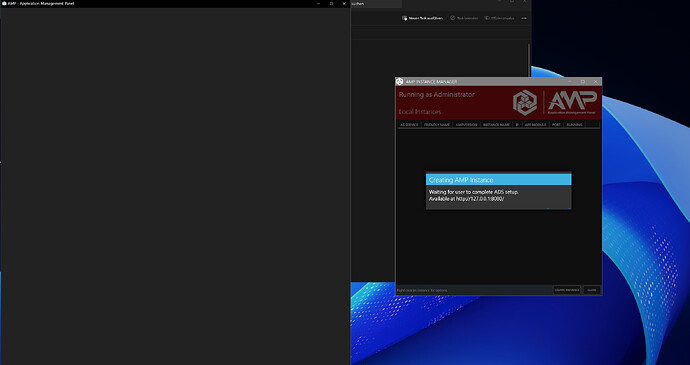Click 'Creating AMP Instance' dialog header
The height and width of the screenshot is (365, 690).
pos(499,180)
